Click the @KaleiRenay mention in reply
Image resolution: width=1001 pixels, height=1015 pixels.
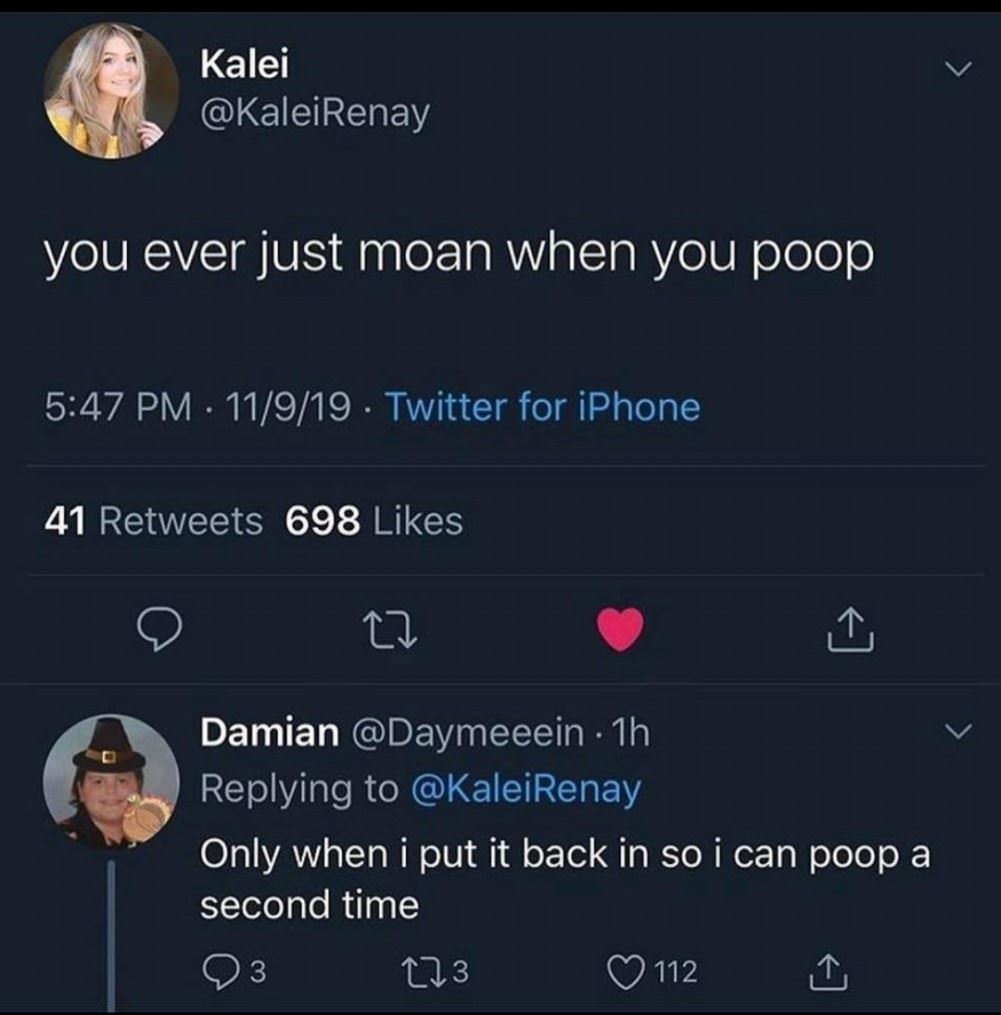pos(526,789)
